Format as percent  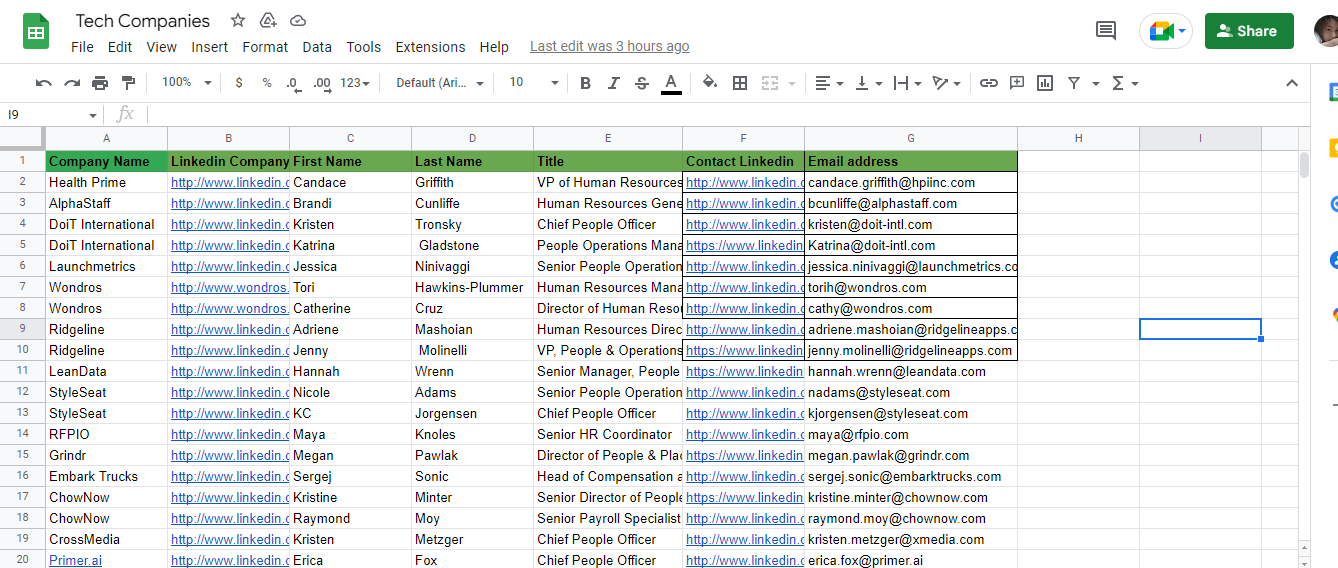coord(267,83)
